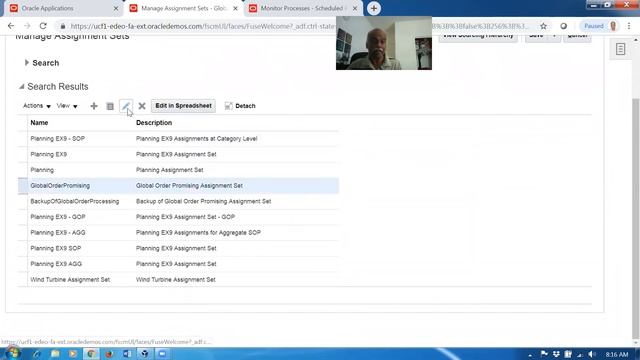
Task: Select the Planning EX9 - AGG row
Action: pyautogui.click(x=178, y=233)
